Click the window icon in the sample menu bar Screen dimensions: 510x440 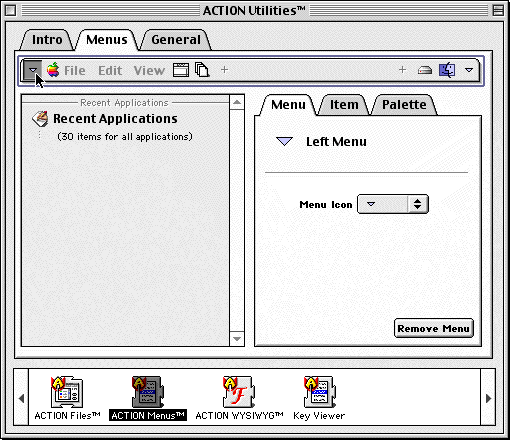[181, 70]
